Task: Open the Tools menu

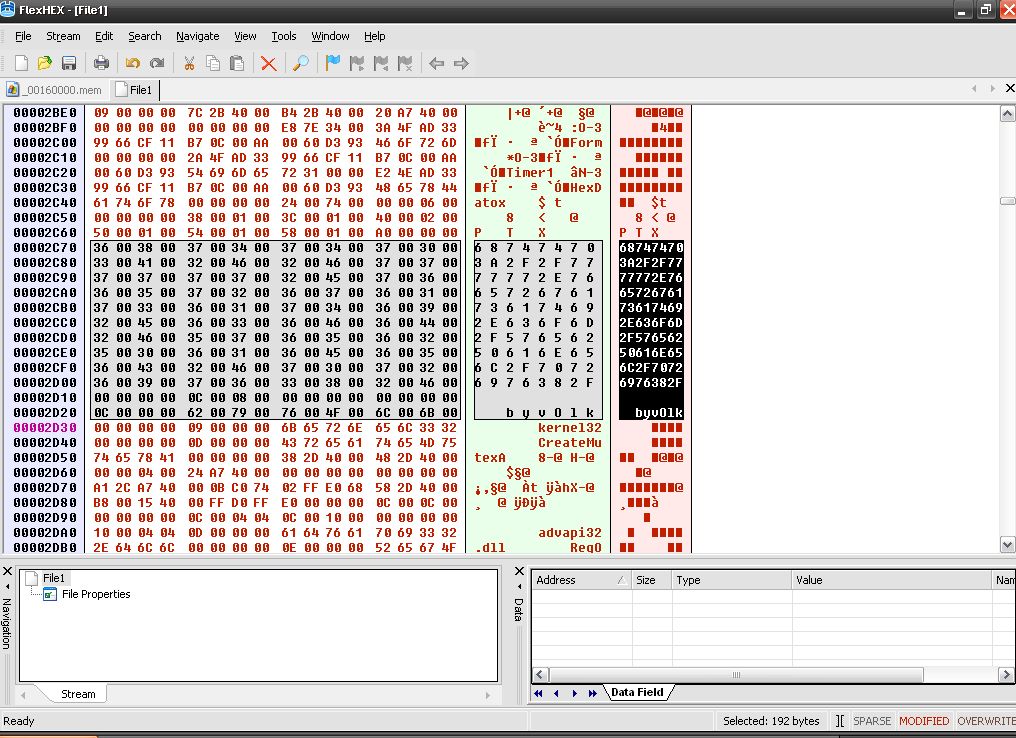Action: coord(284,36)
